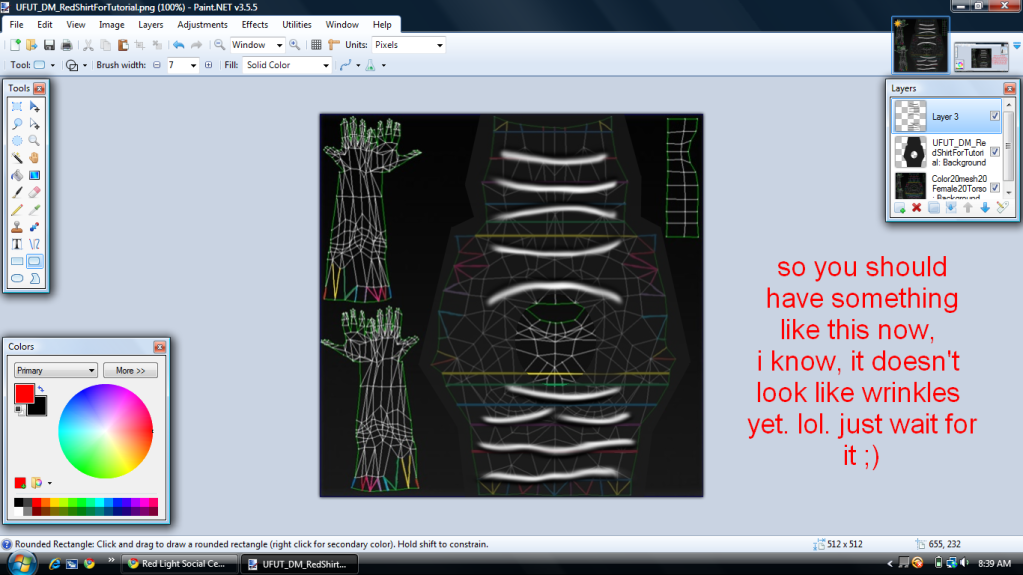Open the Primary color selector dropdown

pyautogui.click(x=55, y=371)
